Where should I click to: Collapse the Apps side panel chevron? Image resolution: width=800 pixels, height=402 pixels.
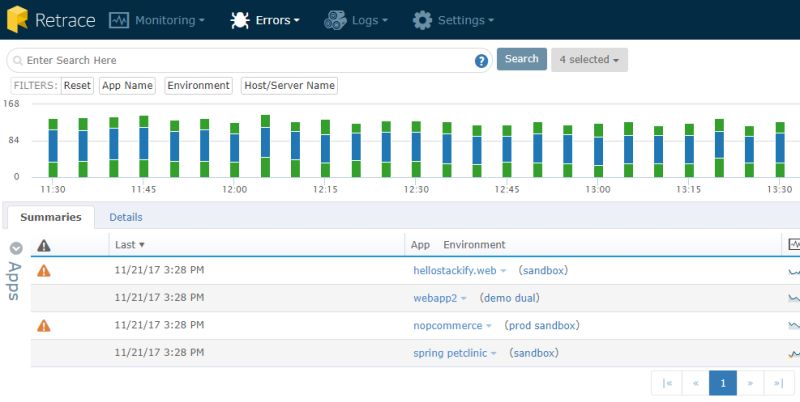[x=16, y=248]
